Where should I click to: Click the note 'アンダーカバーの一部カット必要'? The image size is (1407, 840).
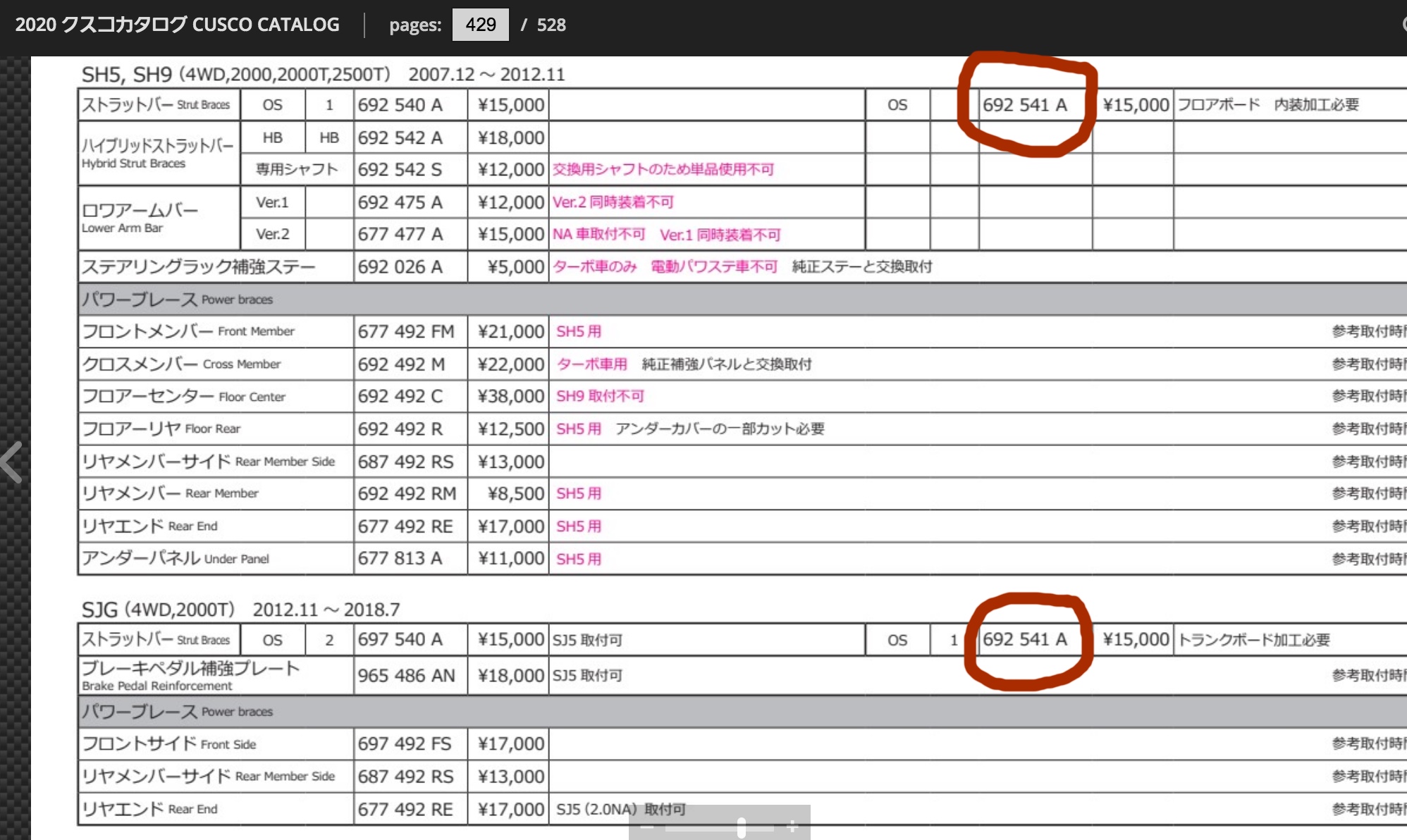tap(720, 428)
